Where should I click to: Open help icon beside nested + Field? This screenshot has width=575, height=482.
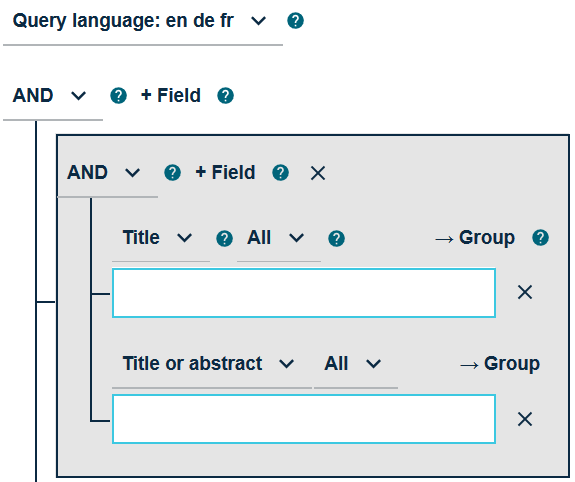click(x=281, y=173)
